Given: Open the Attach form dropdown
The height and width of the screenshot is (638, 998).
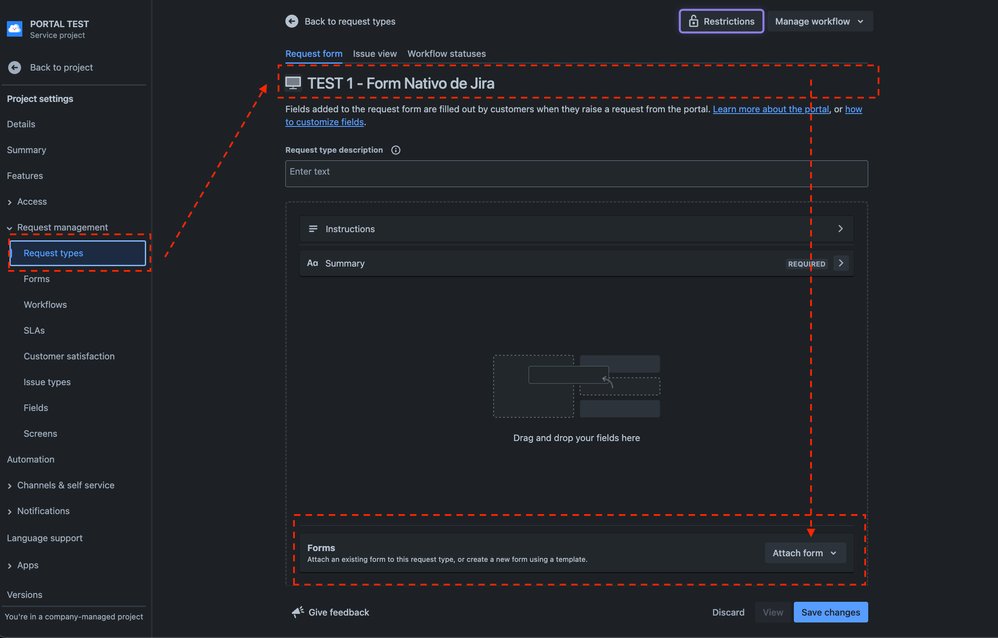Looking at the screenshot, I should [805, 553].
